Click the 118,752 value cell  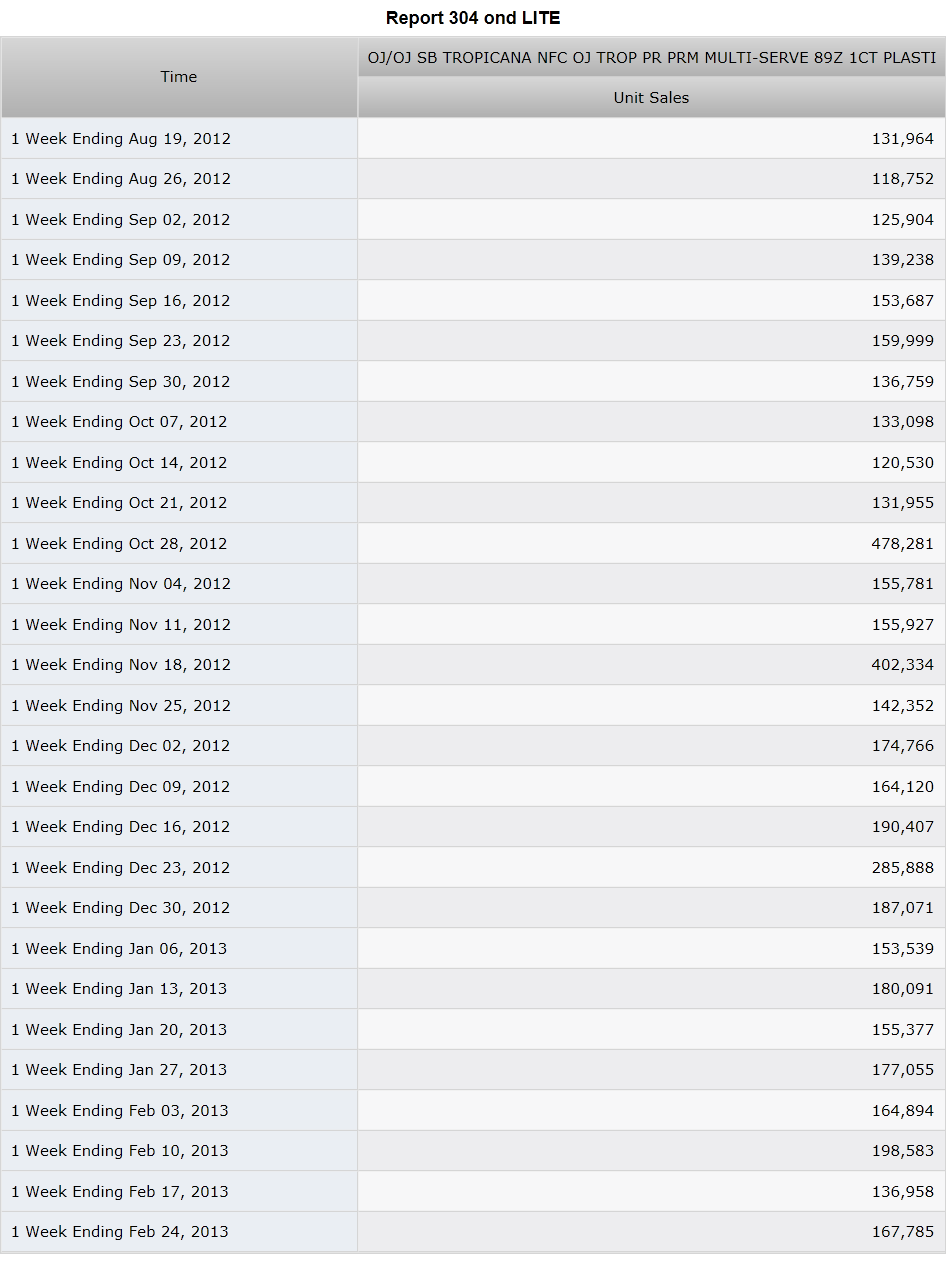651,178
